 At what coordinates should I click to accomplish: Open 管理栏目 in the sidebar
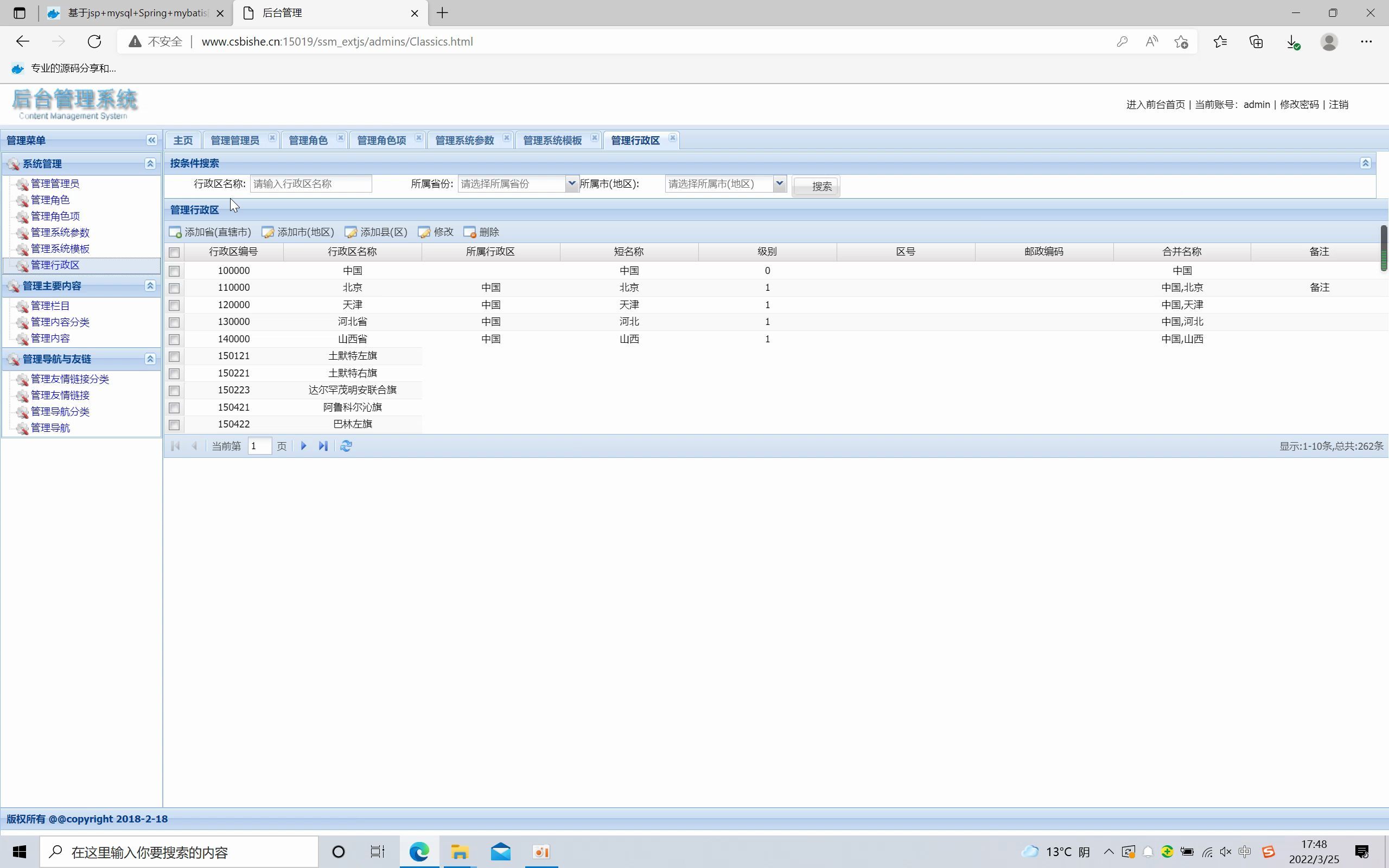click(50, 306)
